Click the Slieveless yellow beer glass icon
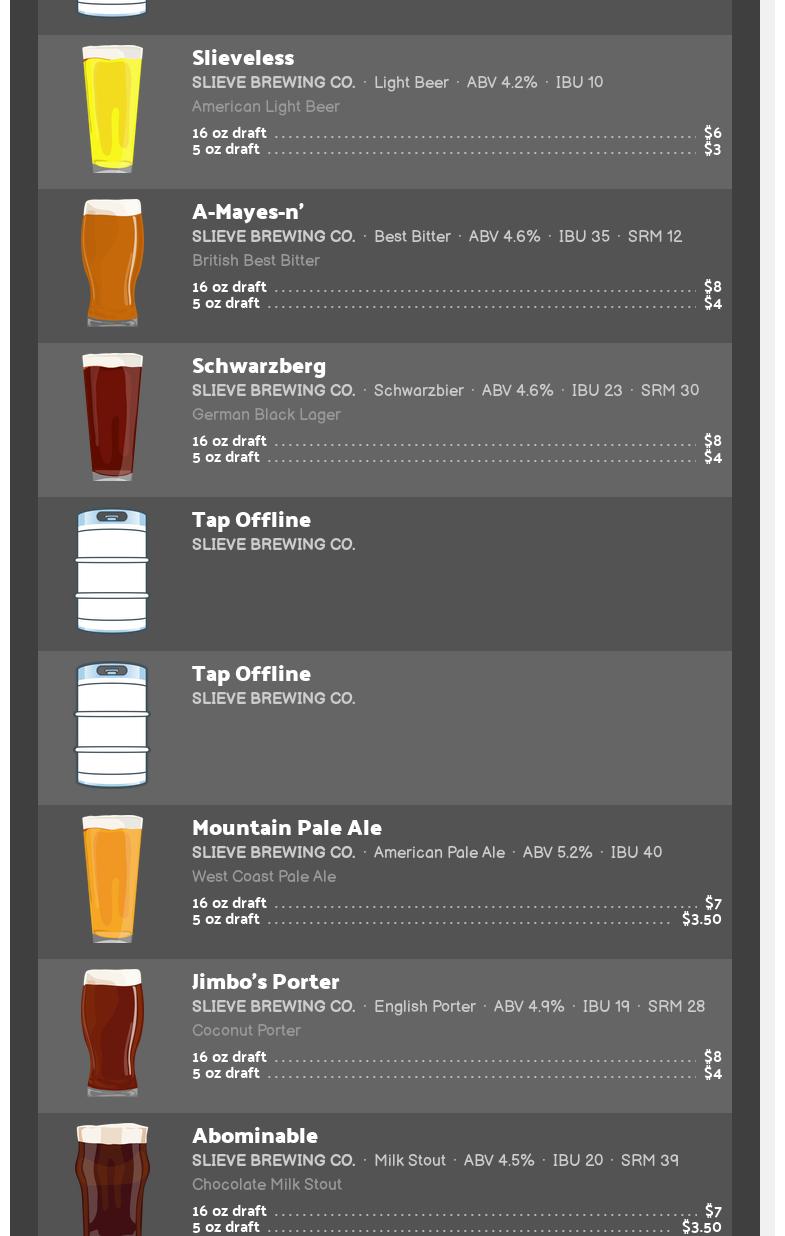Screen dimensions: 785x1236 click(112, 109)
